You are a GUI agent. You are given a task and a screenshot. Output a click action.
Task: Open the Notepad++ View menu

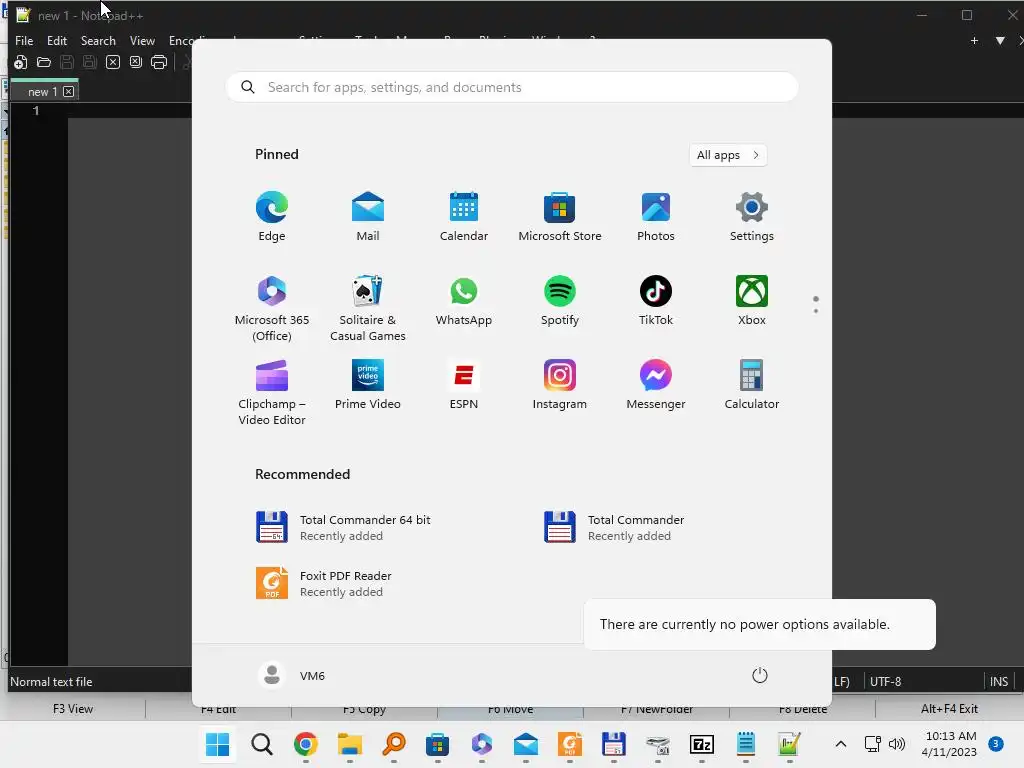pyautogui.click(x=142, y=40)
